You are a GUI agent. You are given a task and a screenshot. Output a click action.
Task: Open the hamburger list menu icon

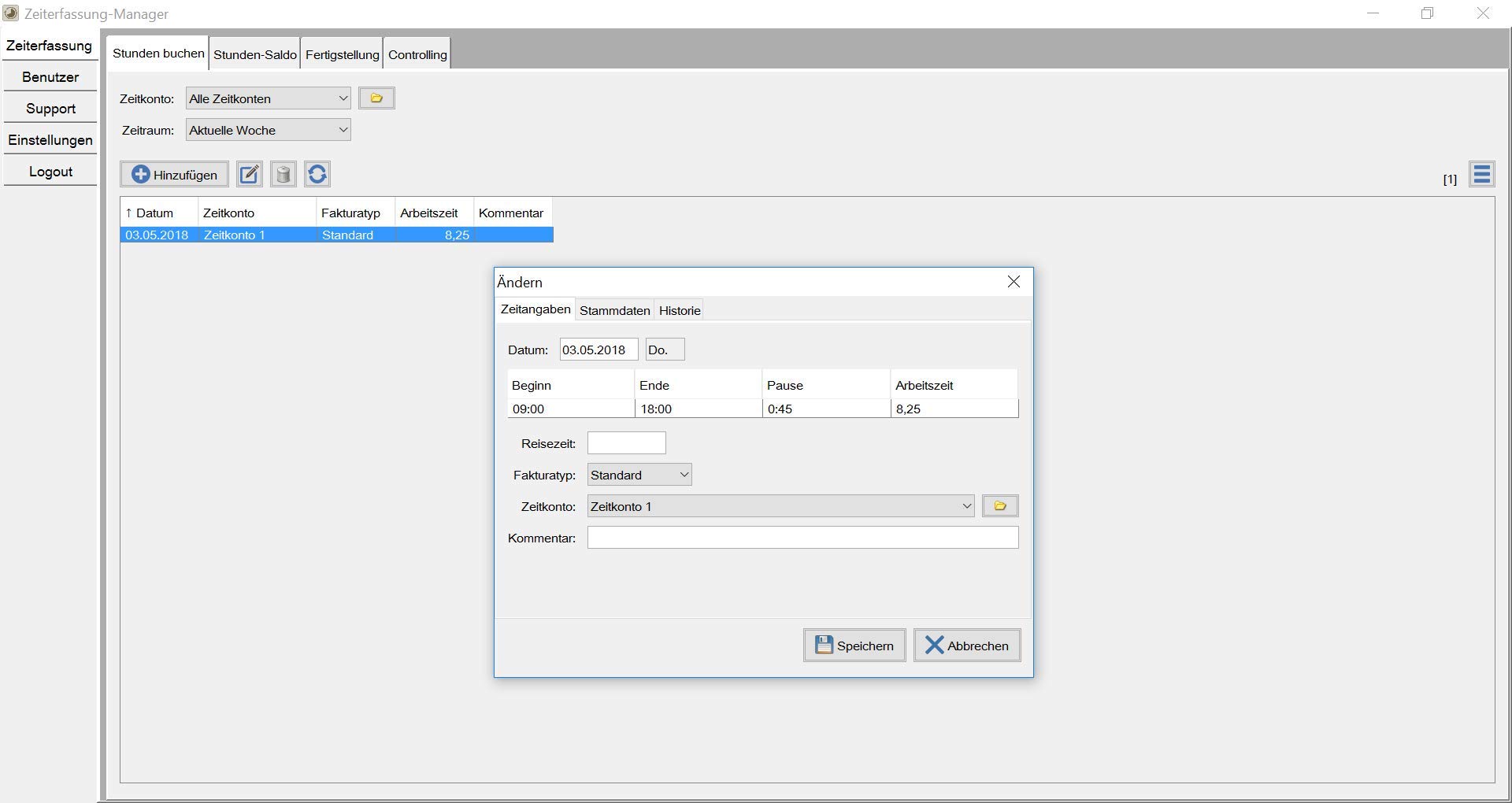(x=1481, y=174)
